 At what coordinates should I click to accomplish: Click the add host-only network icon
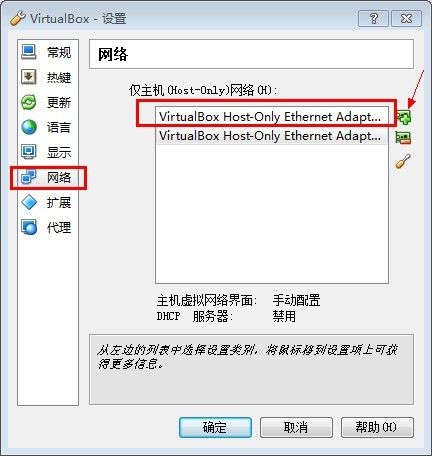[404, 117]
